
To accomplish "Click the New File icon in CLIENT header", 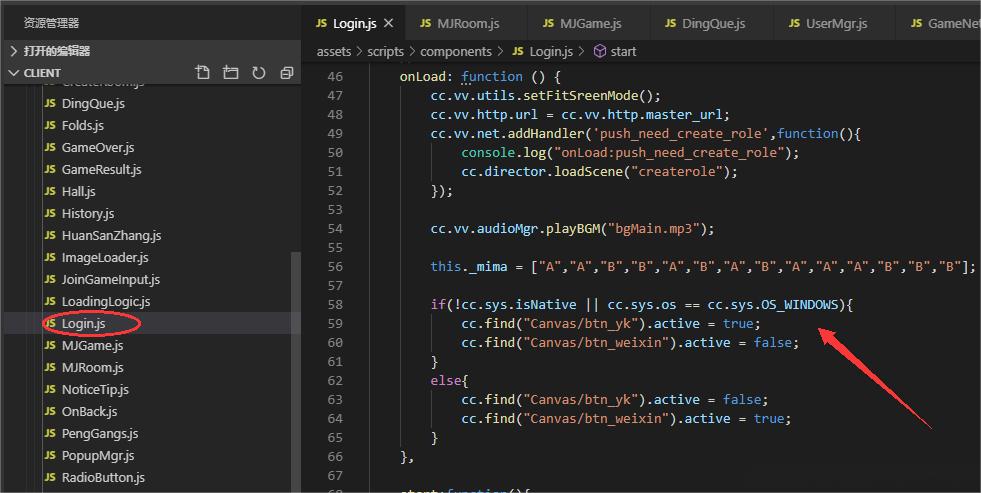I will click(x=202, y=73).
